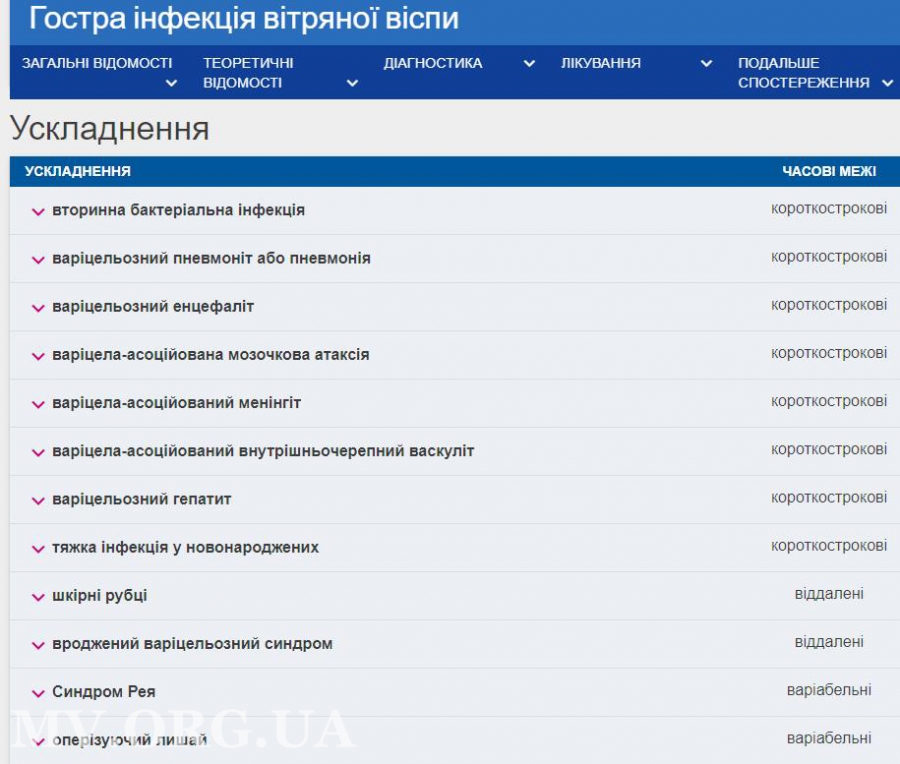This screenshot has width=900, height=764.
Task: Click the УСКЛАДНЕННЯ column header
Action: pyautogui.click(x=78, y=171)
